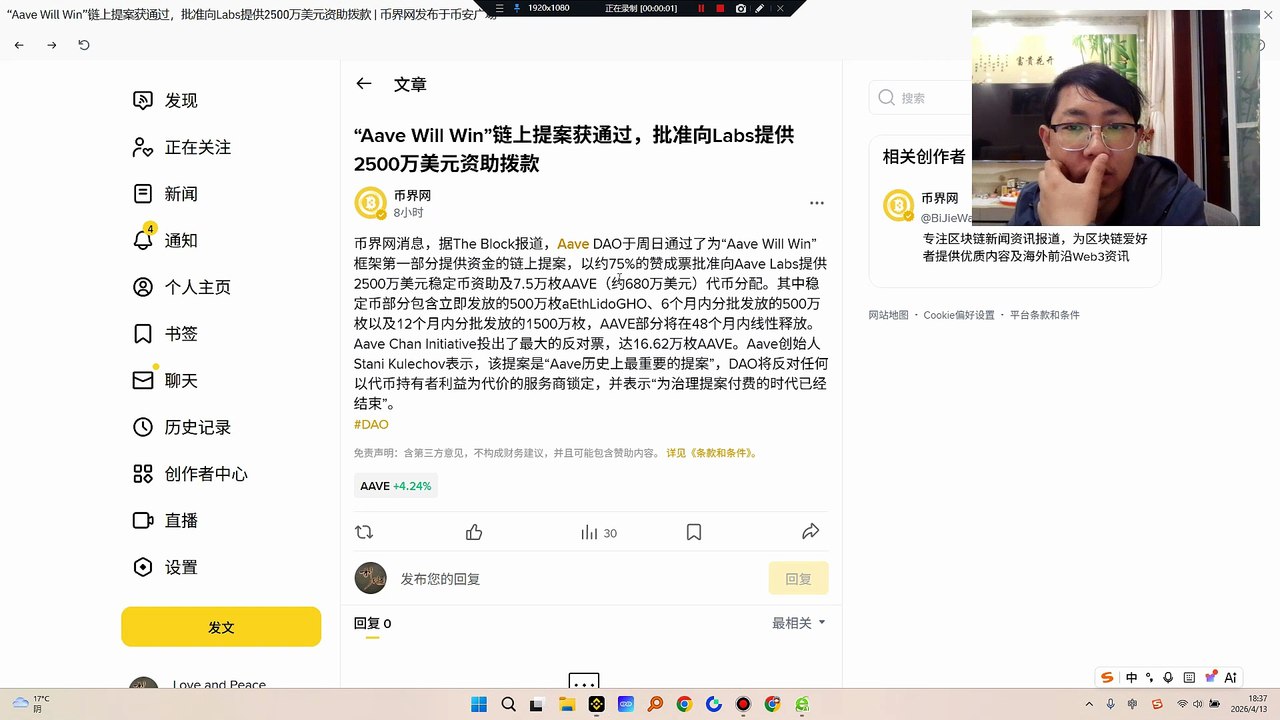This screenshot has height=720, width=1280.
Task: Open 聊天 chat
Action: click(166, 381)
